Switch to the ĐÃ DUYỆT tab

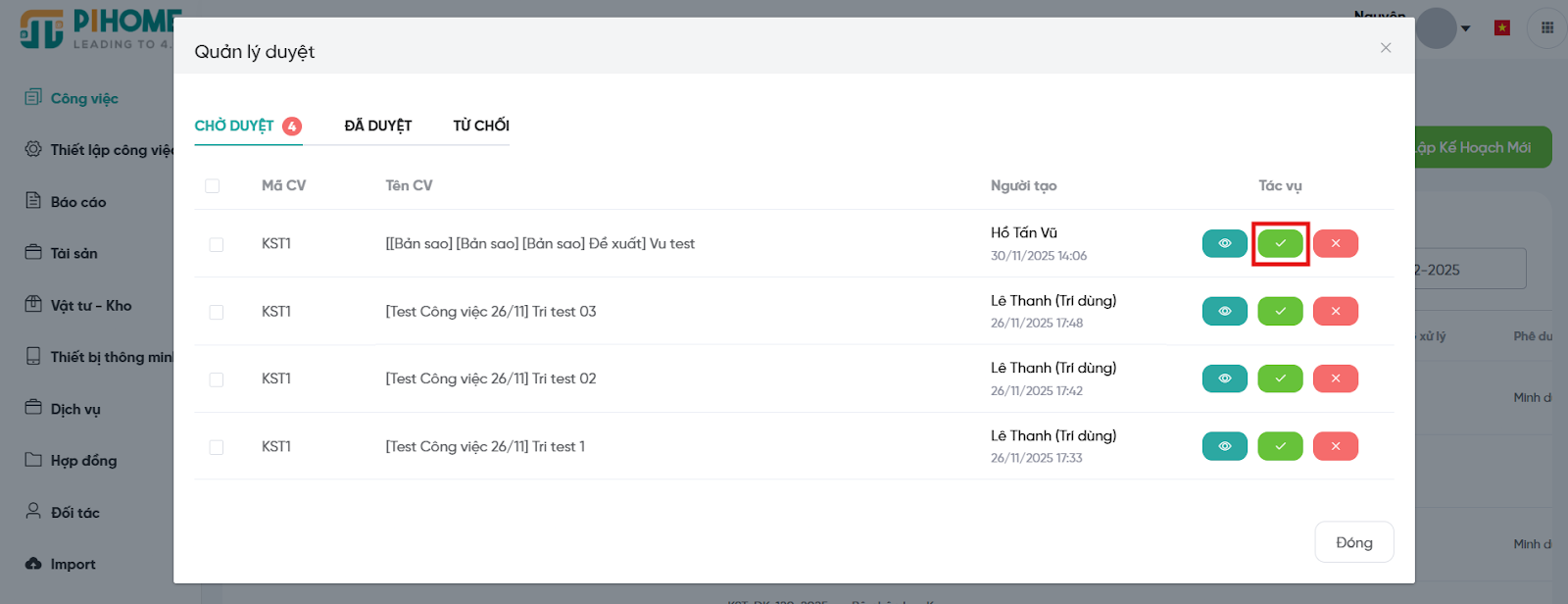(x=377, y=126)
